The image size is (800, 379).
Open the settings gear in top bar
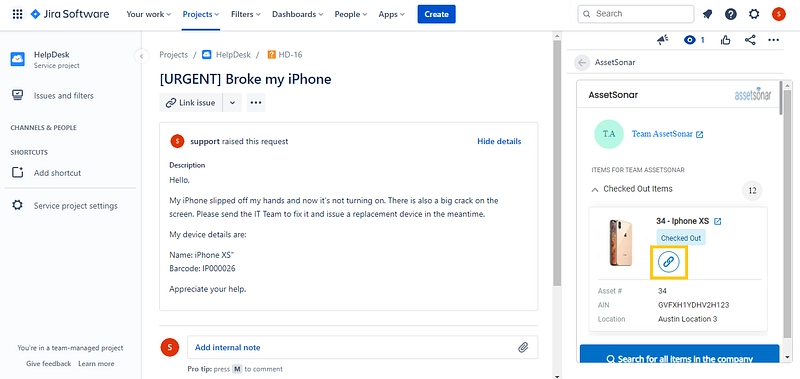pos(754,14)
